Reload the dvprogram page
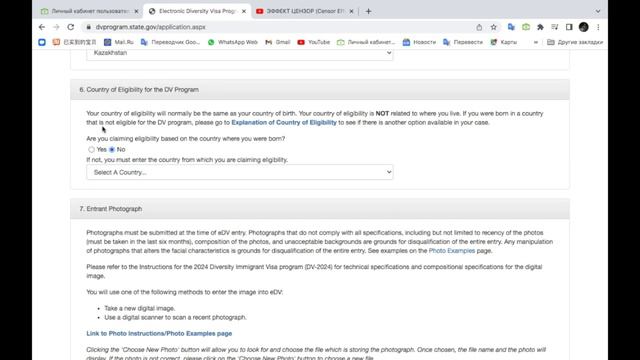640x360 pixels. (x=71, y=27)
